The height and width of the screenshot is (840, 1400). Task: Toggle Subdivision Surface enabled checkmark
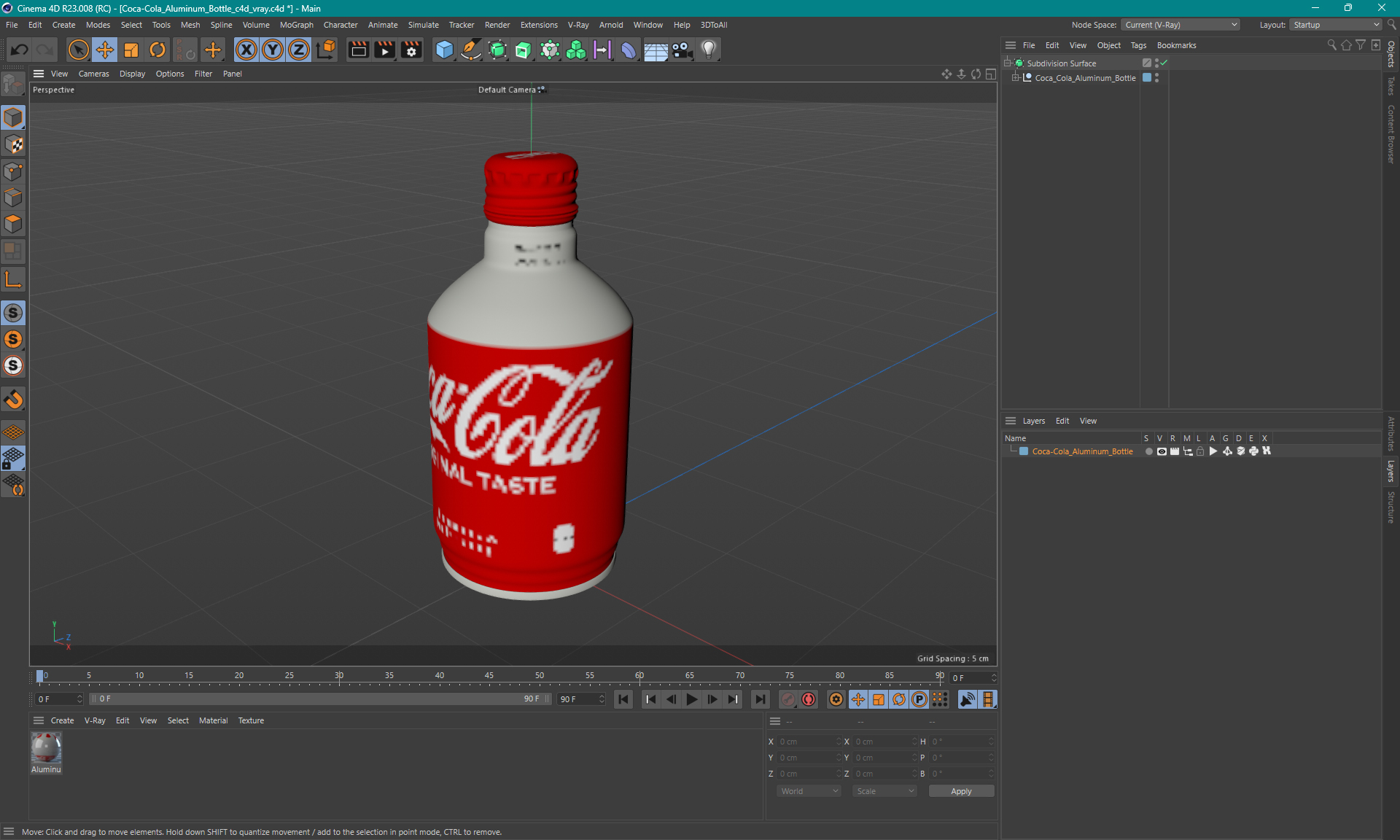pos(1164,63)
